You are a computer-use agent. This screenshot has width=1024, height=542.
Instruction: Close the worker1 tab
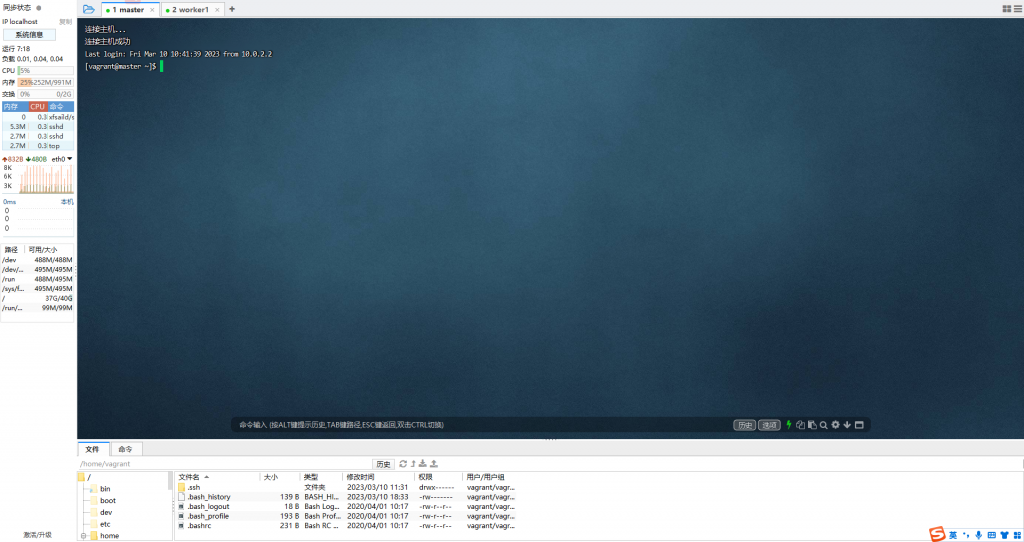(217, 10)
